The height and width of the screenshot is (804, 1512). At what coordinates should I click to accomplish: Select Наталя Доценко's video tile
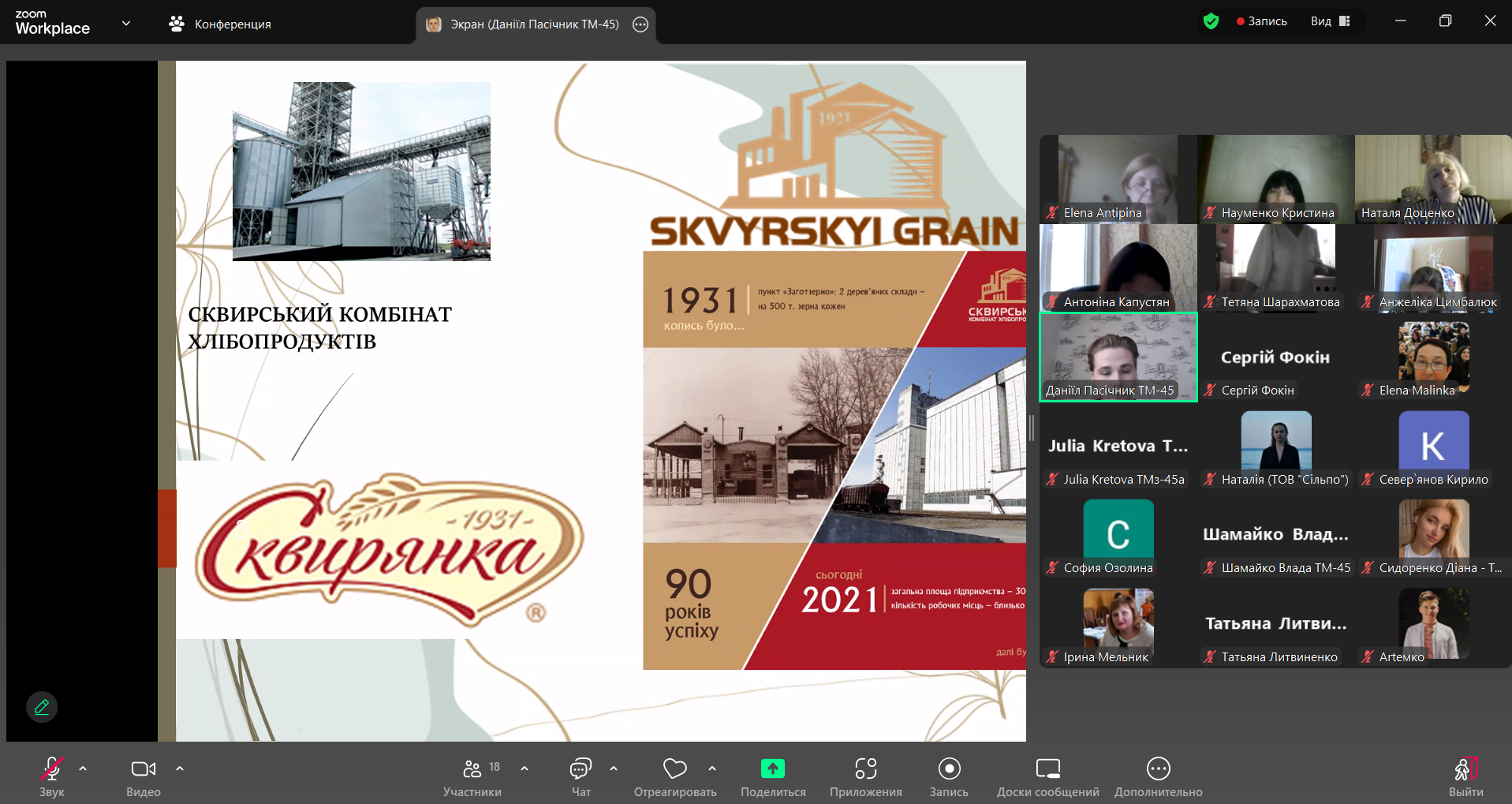(x=1433, y=179)
